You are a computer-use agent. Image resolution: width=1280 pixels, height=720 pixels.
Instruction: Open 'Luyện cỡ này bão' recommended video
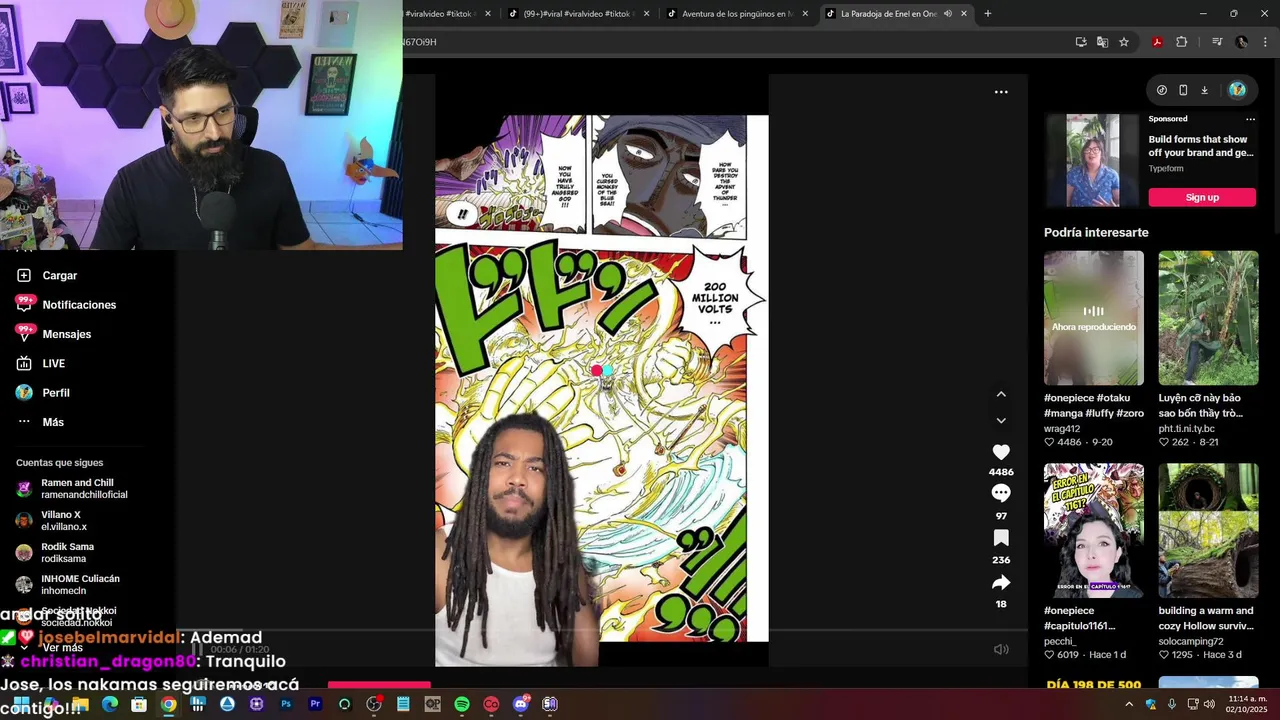pos(1208,318)
